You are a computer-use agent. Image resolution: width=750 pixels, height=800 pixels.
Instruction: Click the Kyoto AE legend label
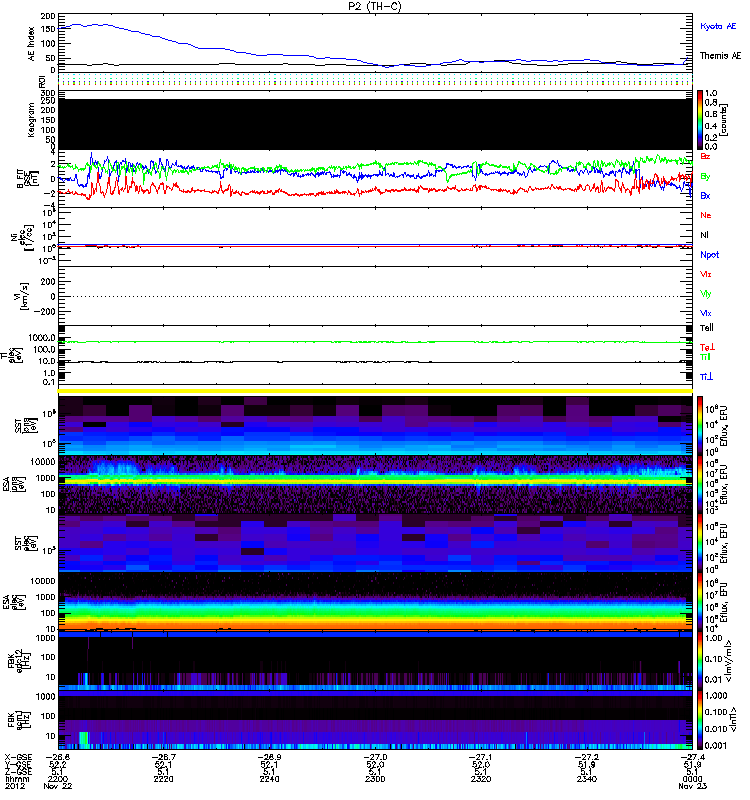point(719,24)
